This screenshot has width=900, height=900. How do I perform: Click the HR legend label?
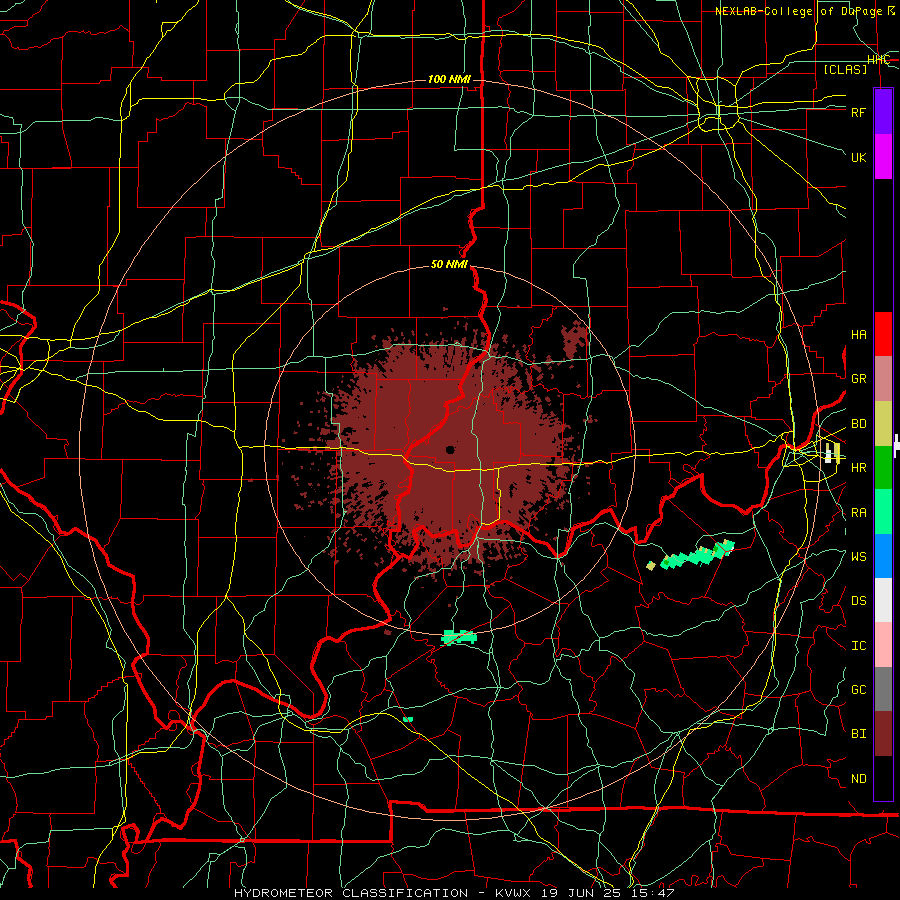tap(859, 468)
